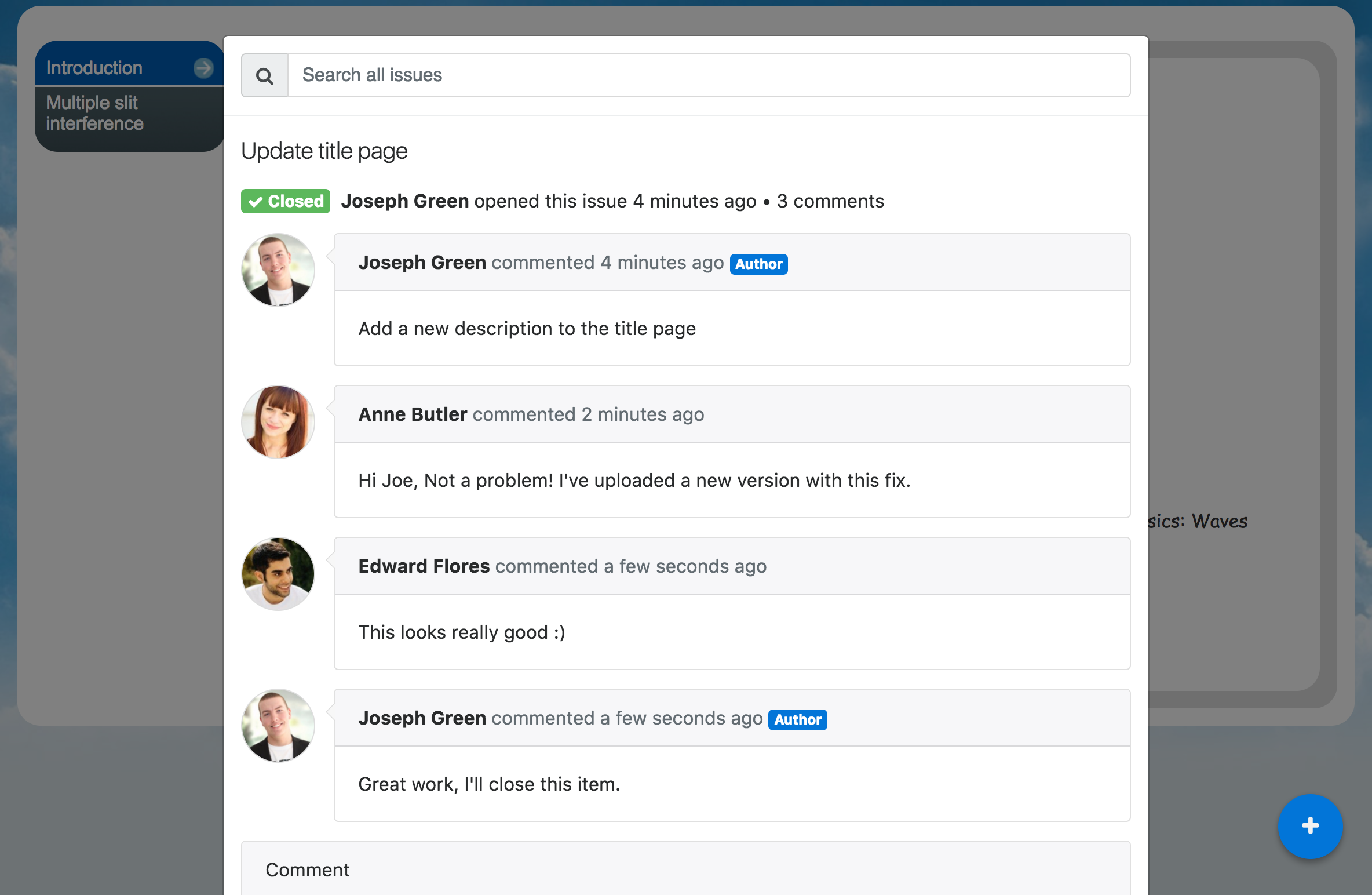Click the Author badge on first comment
Image resolution: width=1372 pixels, height=895 pixels.
point(758,264)
